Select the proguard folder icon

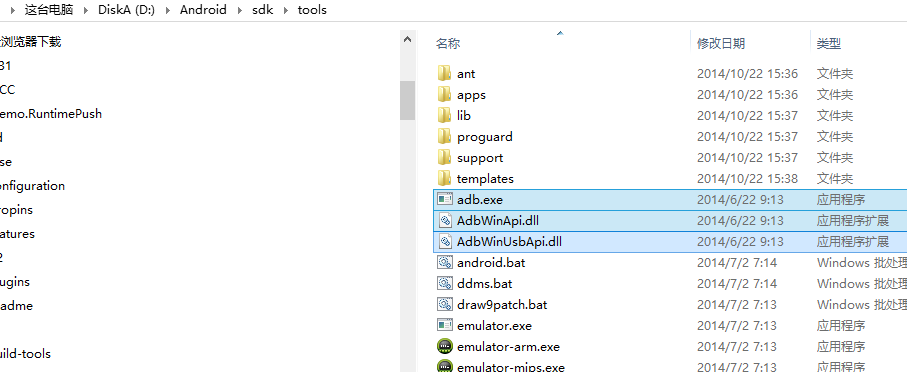point(444,137)
